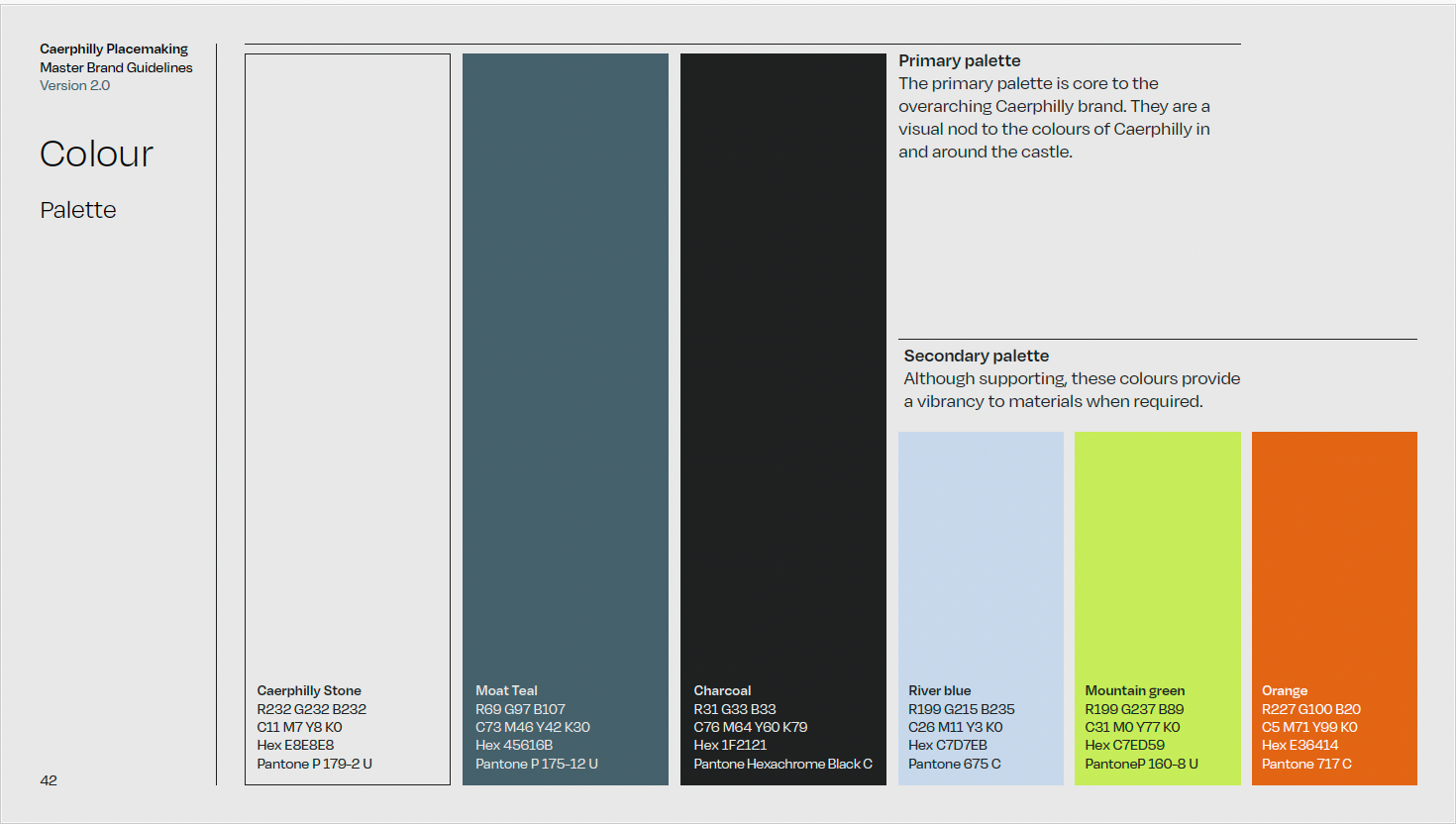
Task: Click the secondary palette description paragraph
Action: (x=1072, y=390)
